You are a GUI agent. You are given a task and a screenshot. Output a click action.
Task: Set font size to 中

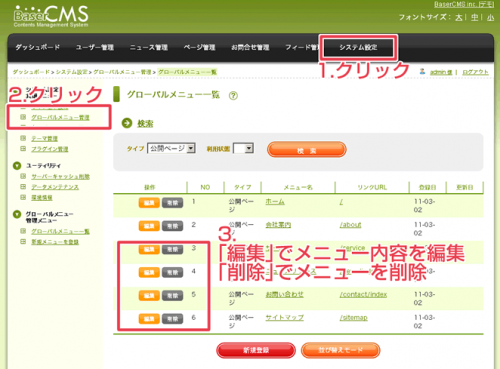click(475, 17)
